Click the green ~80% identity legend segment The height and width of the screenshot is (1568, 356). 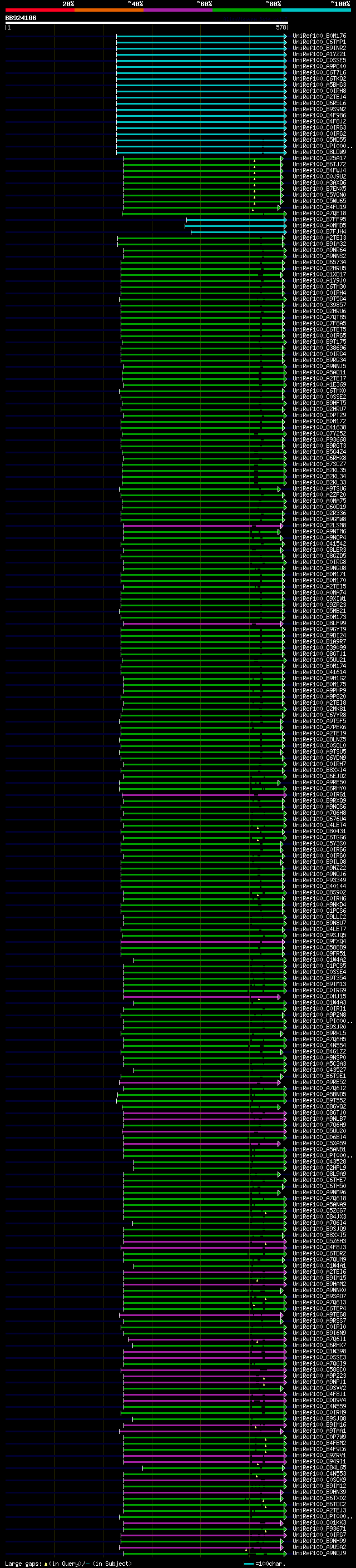247,10
